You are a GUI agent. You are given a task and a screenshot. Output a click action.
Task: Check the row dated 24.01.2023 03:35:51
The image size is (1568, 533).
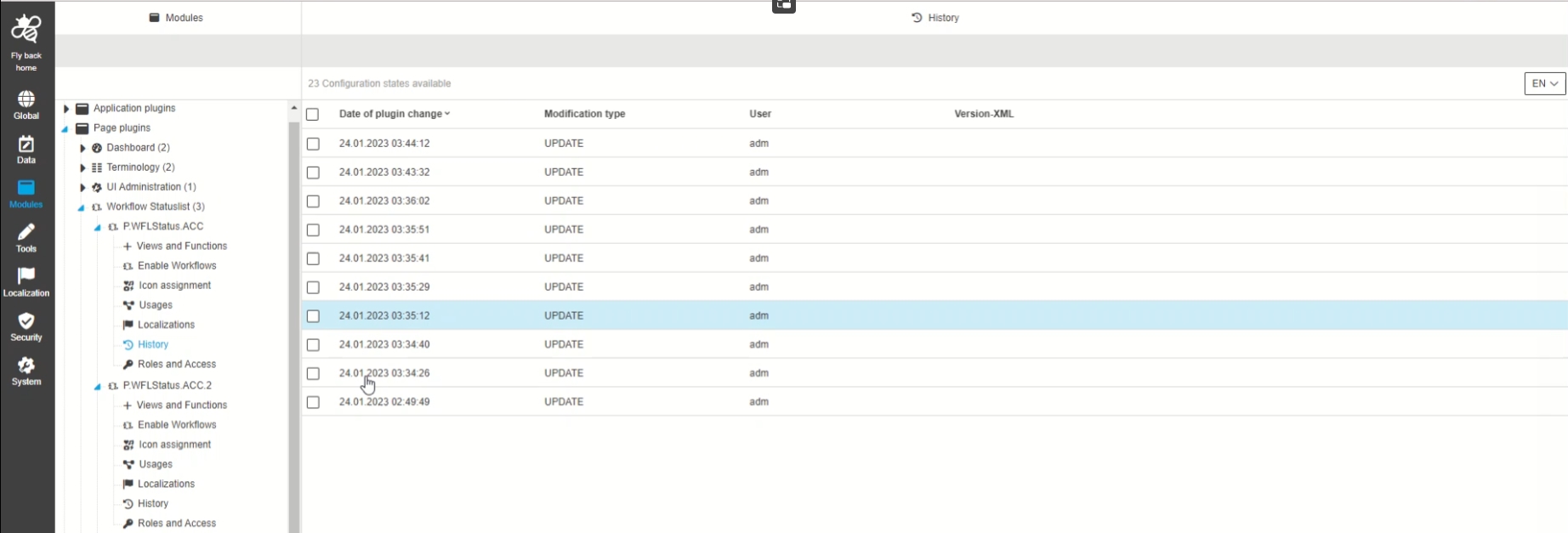(x=313, y=230)
